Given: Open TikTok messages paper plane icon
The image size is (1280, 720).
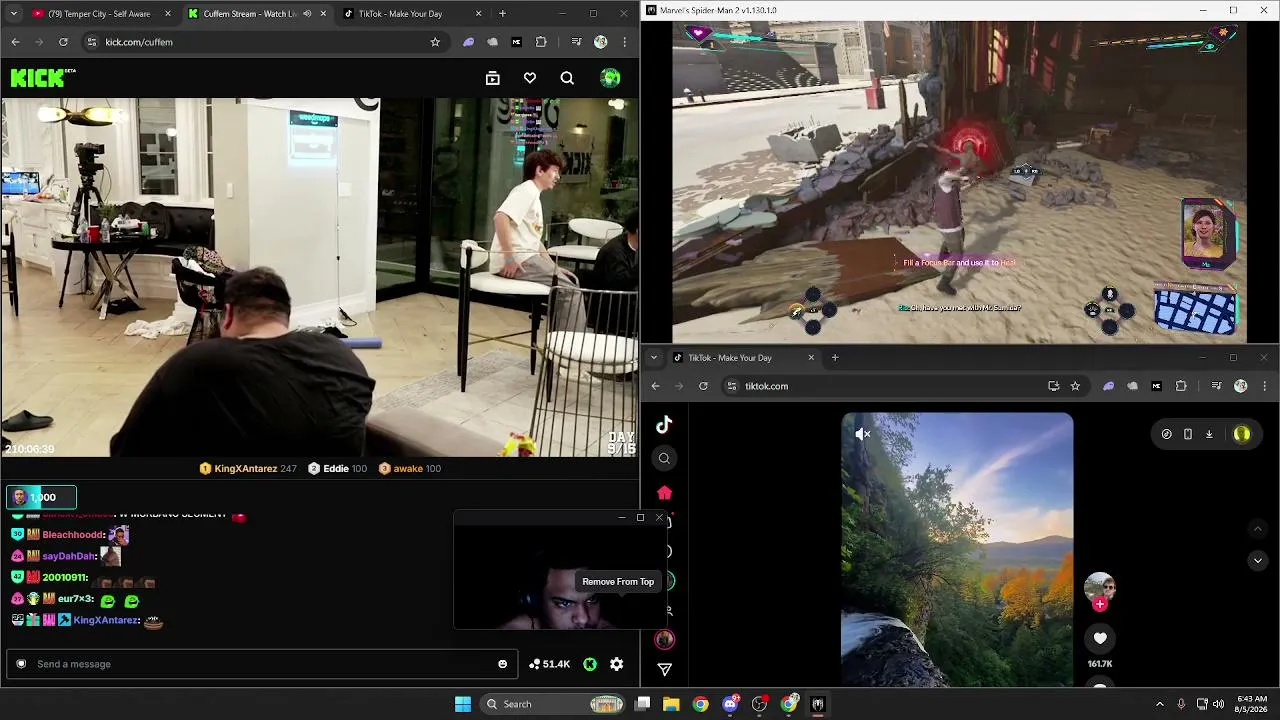Looking at the screenshot, I should 664,669.
